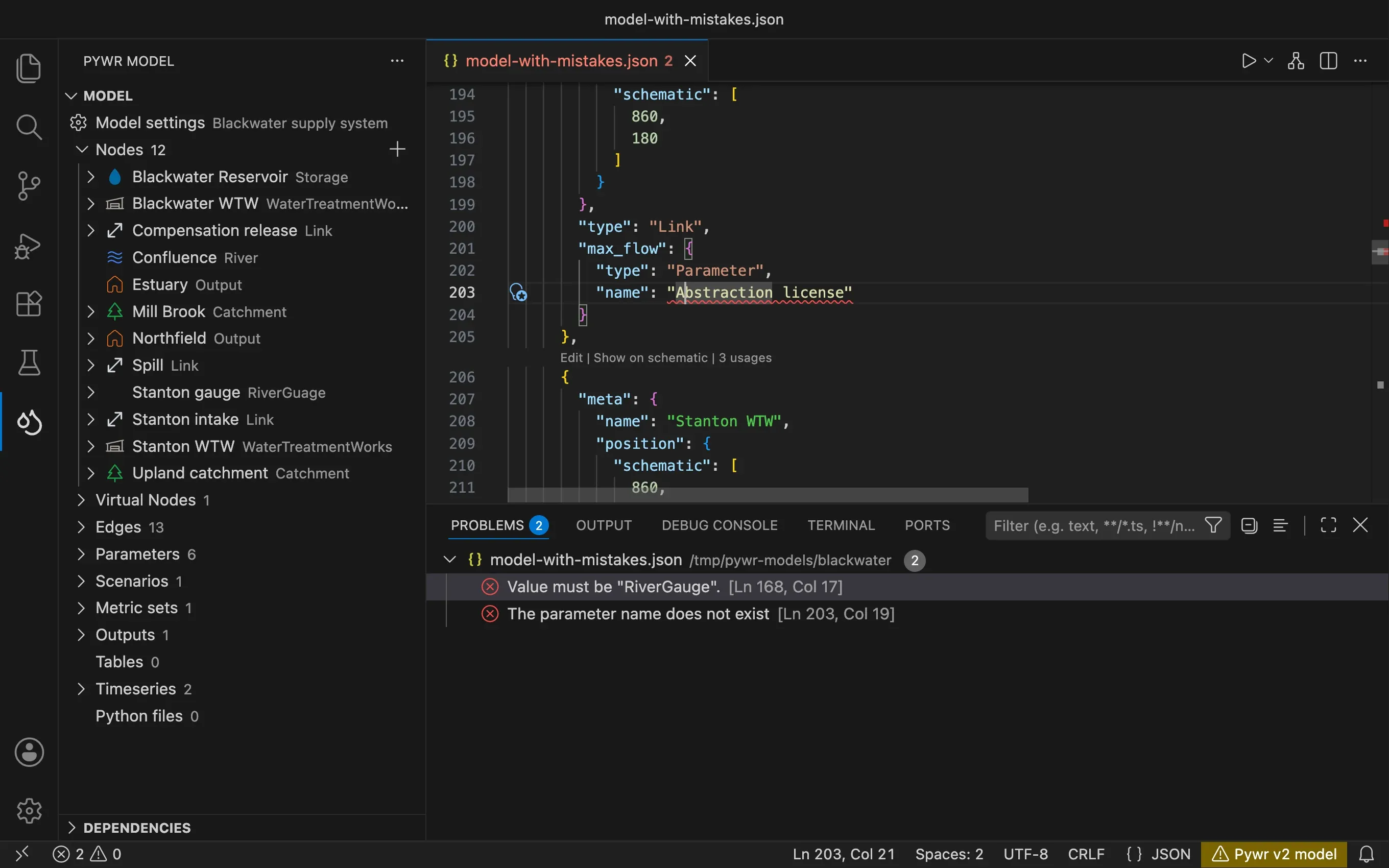Click errors and warnings count in status bar
Viewport: 1389px width, 868px height.
87,854
